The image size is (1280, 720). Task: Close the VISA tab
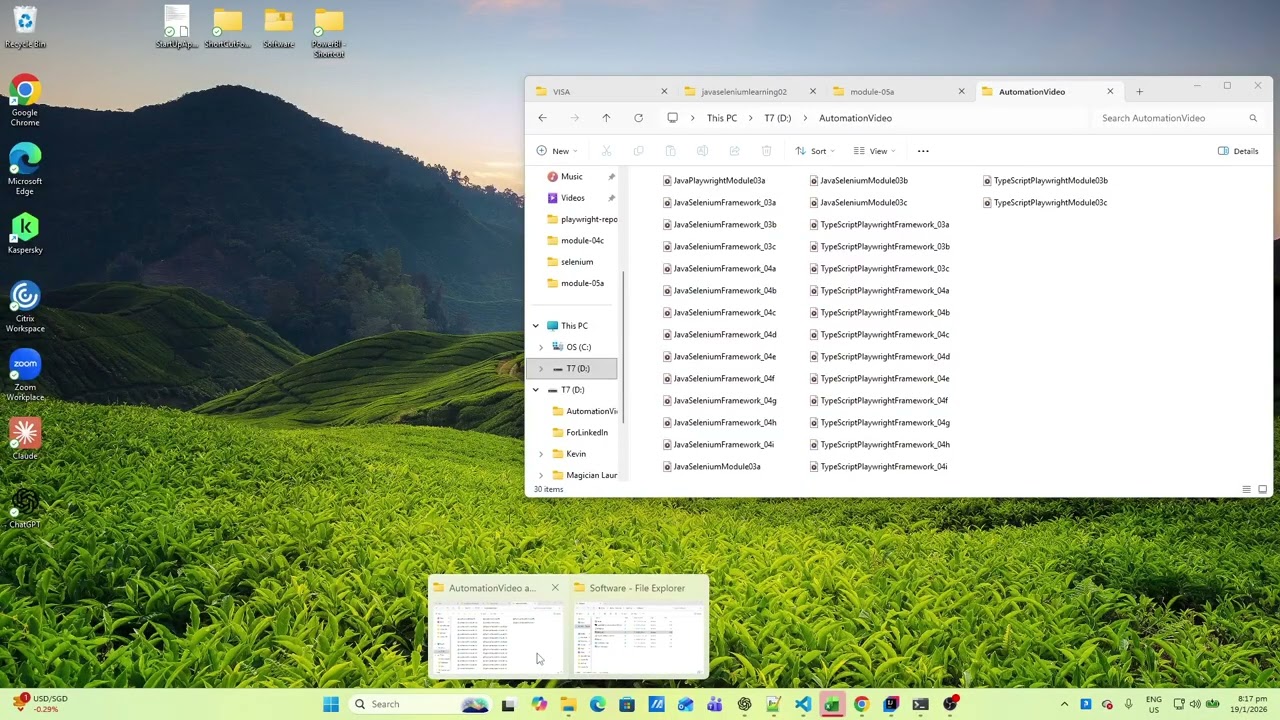664,91
